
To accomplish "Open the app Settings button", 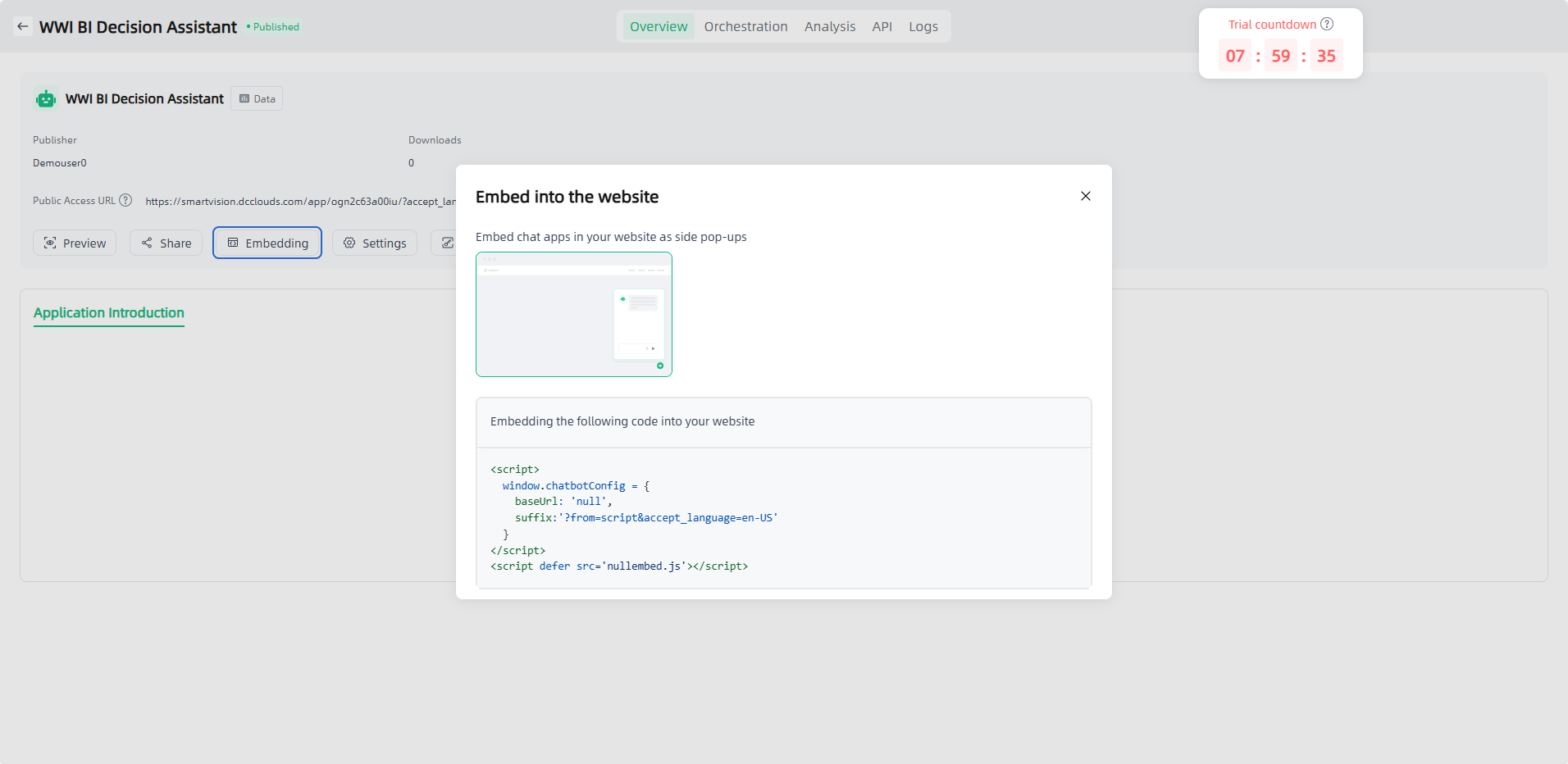I will 375,243.
